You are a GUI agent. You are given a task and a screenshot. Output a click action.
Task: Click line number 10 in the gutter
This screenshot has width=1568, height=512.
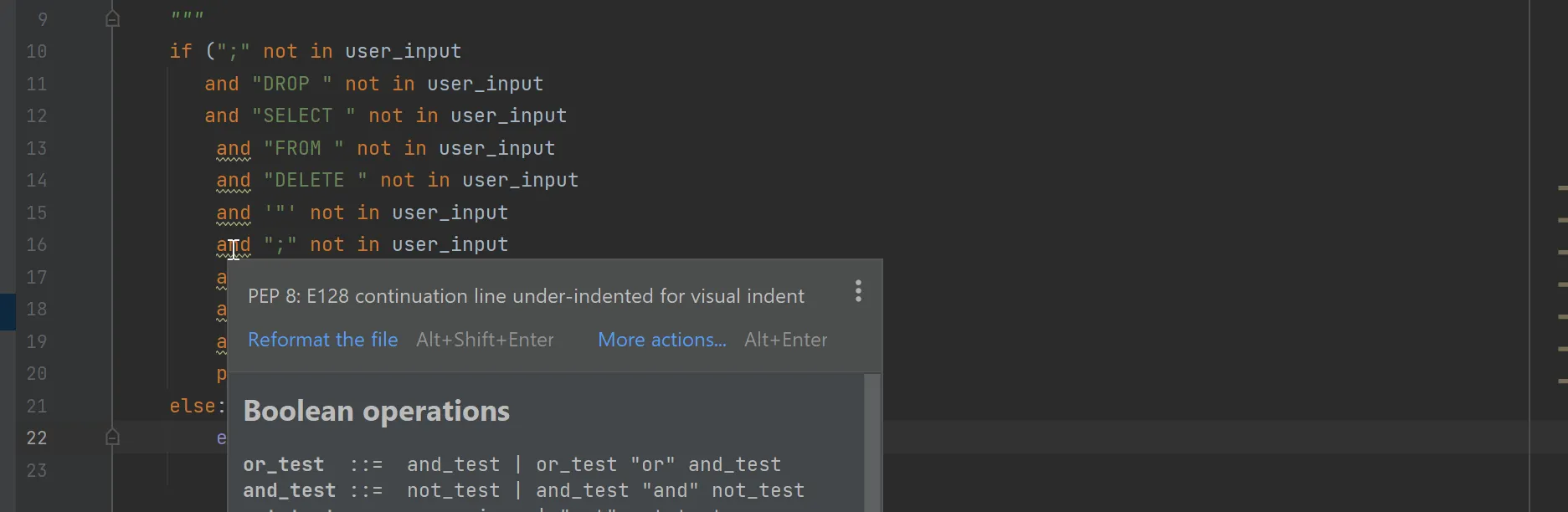click(37, 52)
